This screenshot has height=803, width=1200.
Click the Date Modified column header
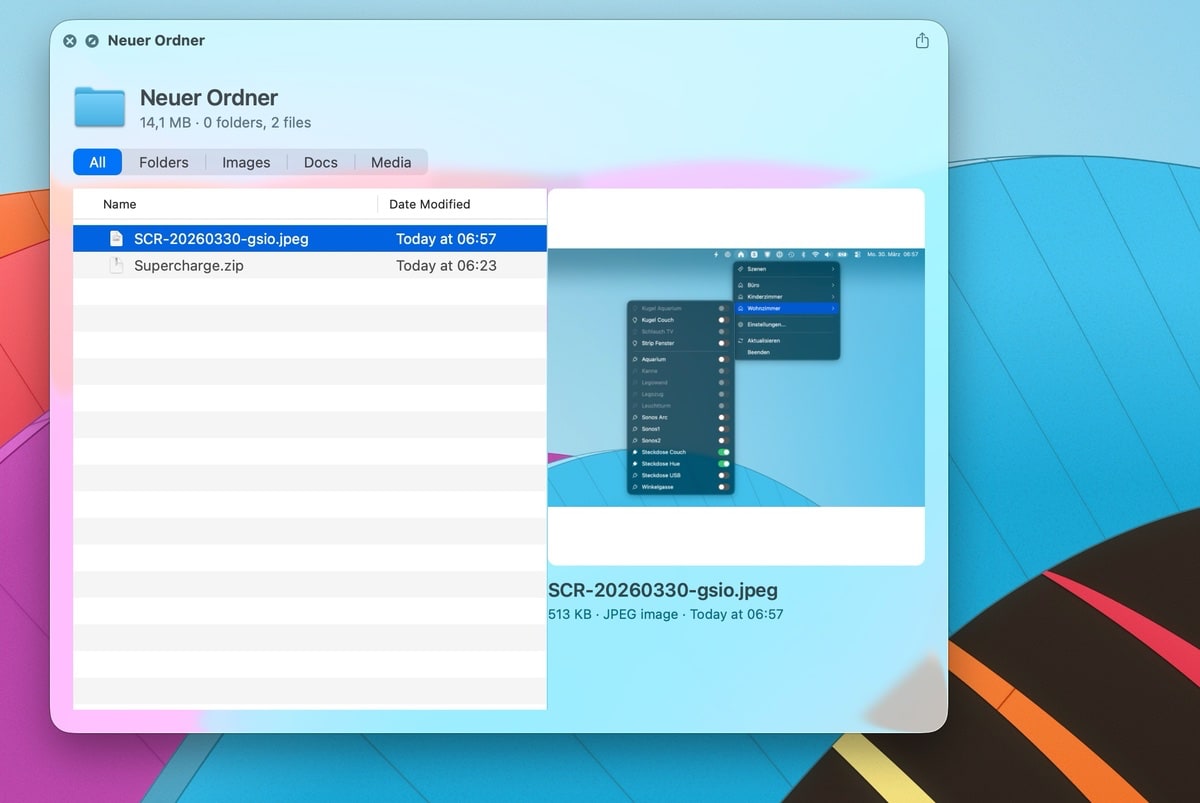tap(429, 204)
